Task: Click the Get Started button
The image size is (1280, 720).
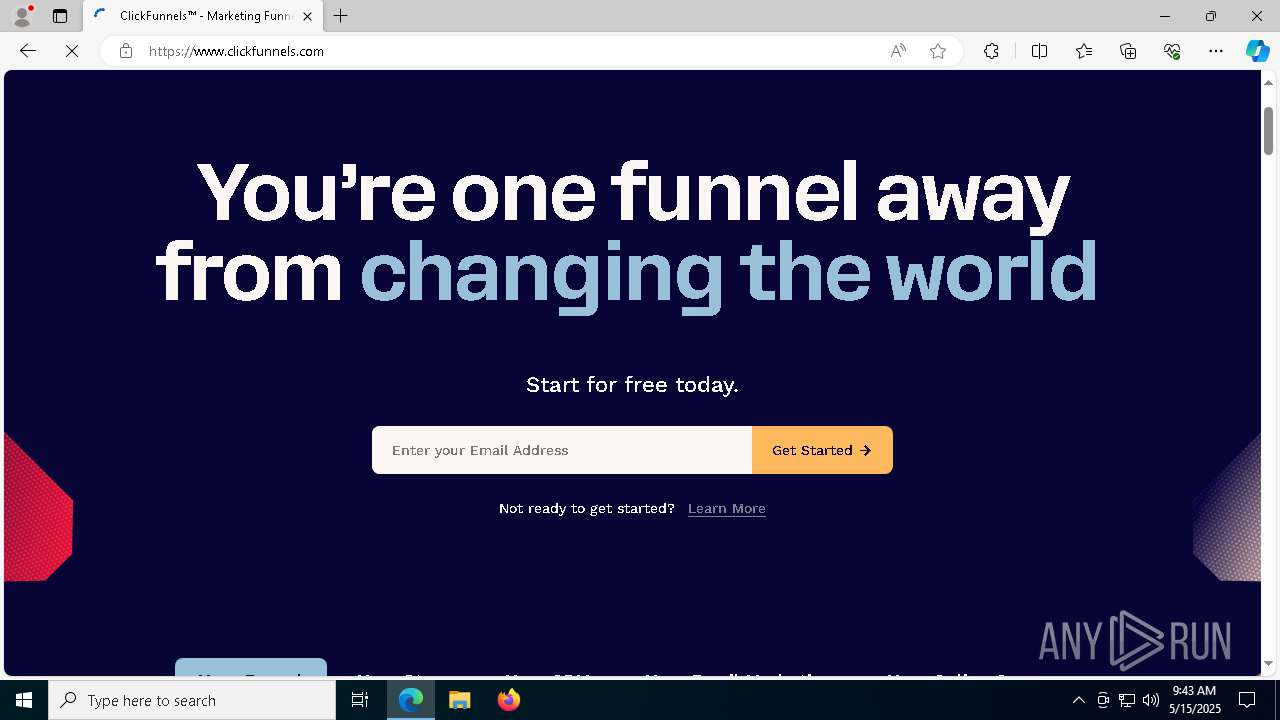Action: point(822,450)
